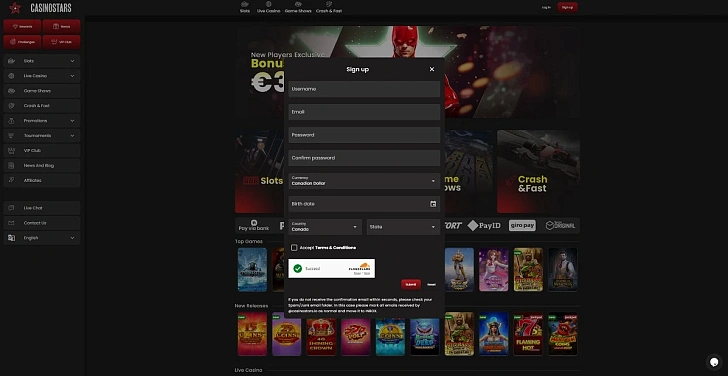Screen dimensions: 728x376
Task: Open Live Chat from the sidebar
Action: [42, 208]
